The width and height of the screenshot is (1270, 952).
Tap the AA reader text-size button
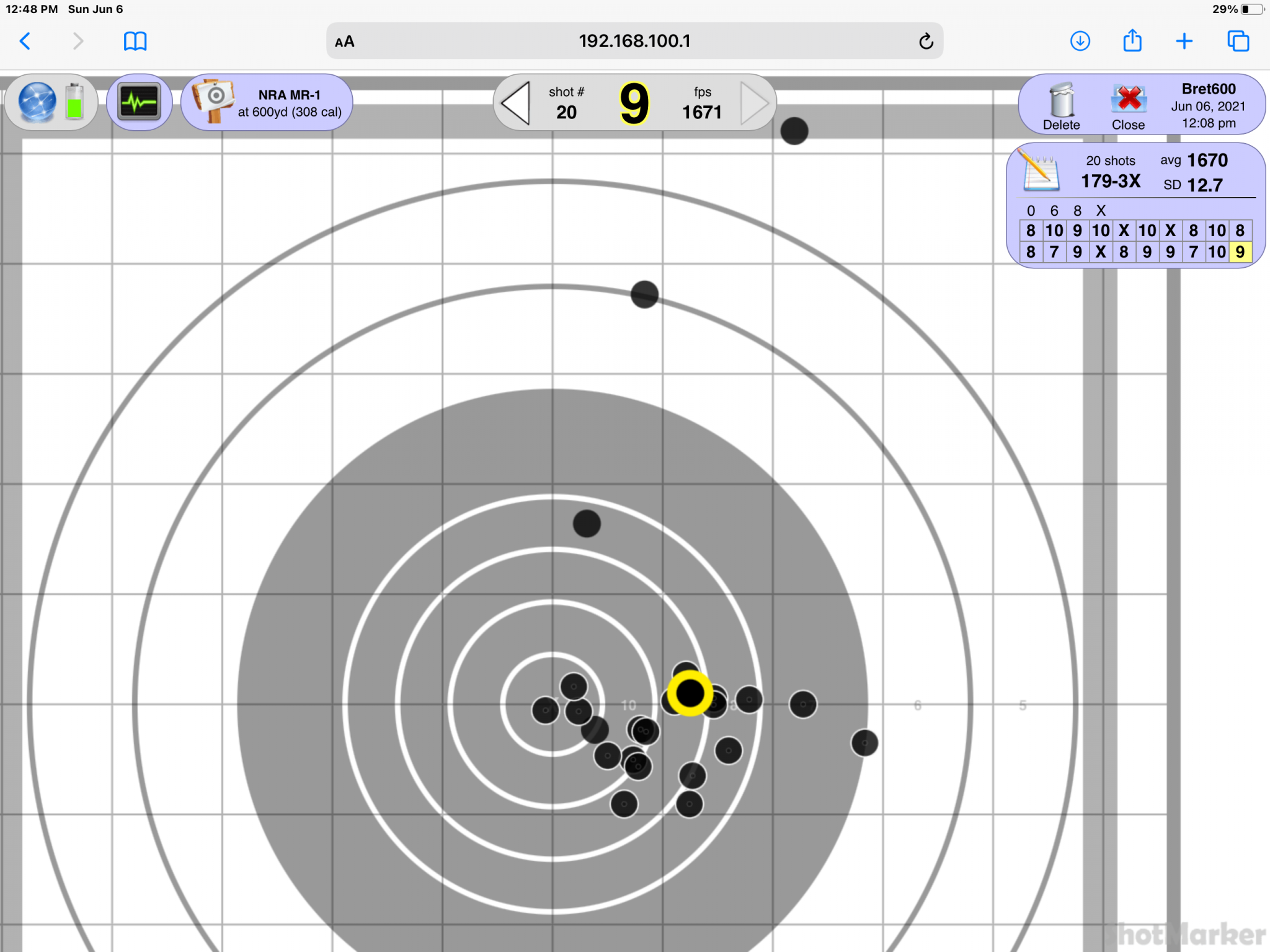(344, 42)
